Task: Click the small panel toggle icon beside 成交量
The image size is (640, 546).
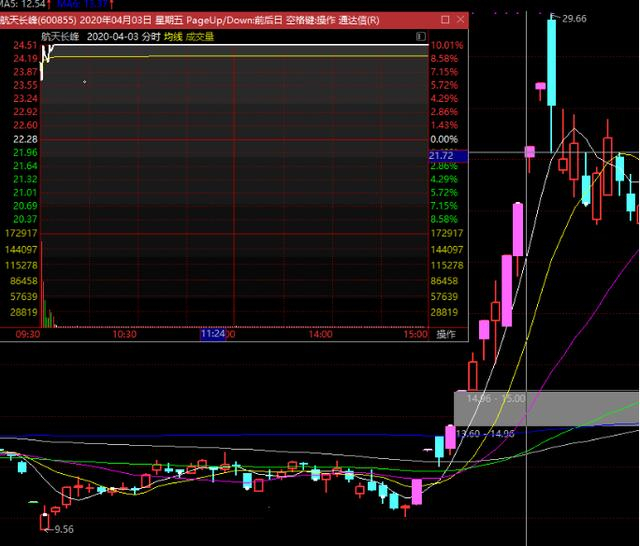Action: (x=421, y=36)
